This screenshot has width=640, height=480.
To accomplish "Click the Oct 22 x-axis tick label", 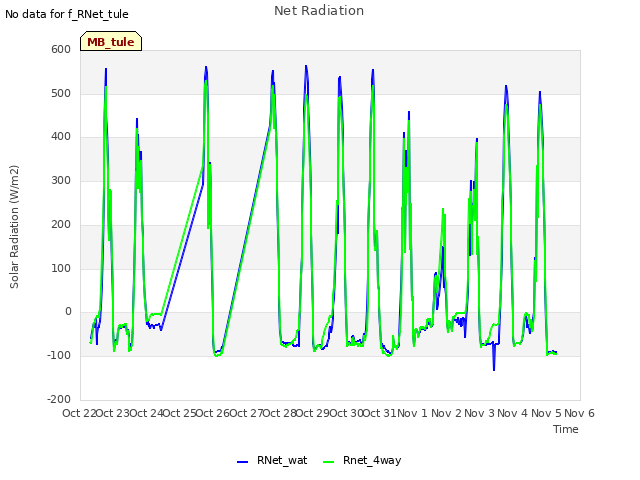I will point(79,413).
